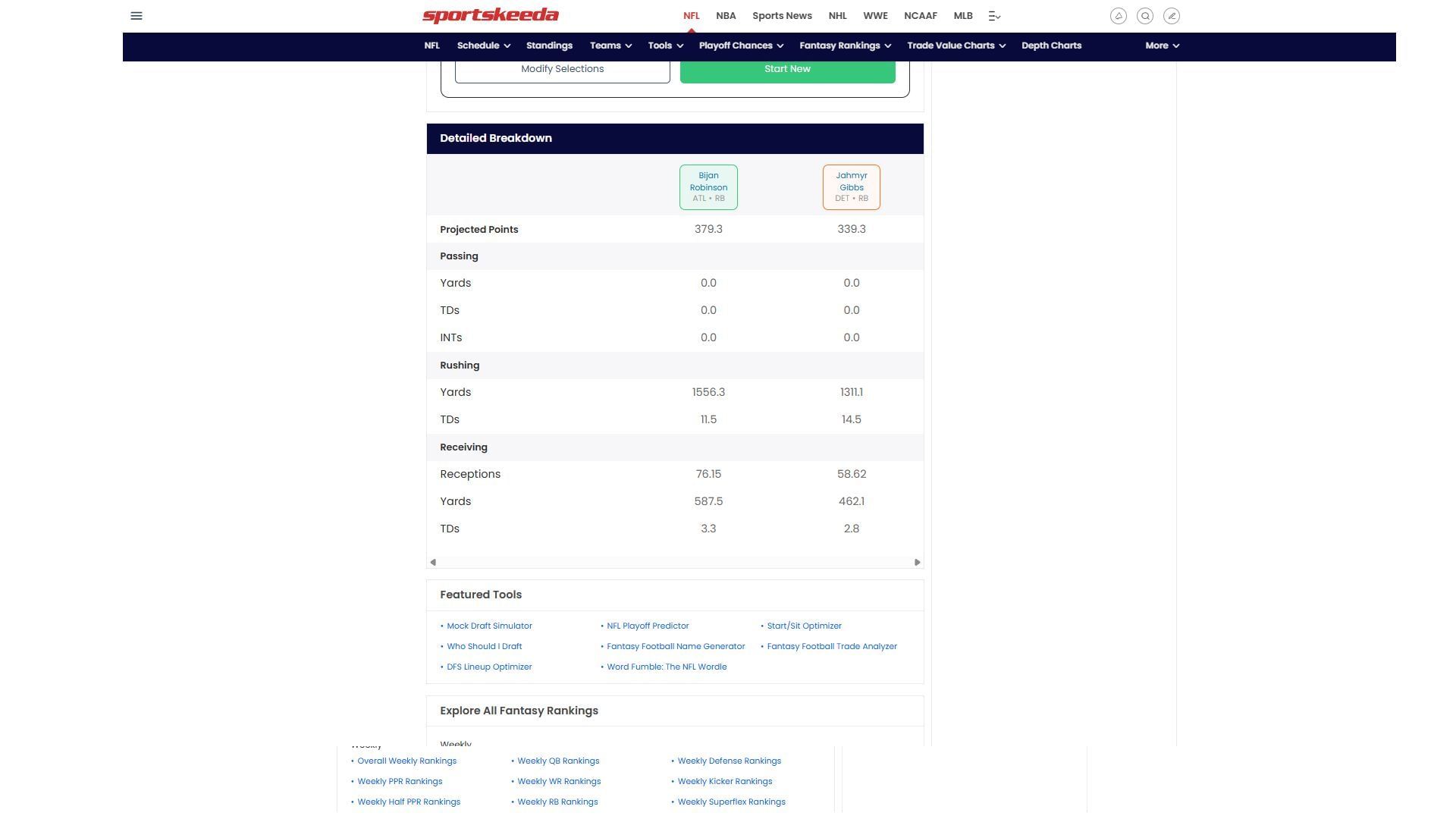
Task: Open Word Fumble: The NFL Wordle
Action: [667, 667]
